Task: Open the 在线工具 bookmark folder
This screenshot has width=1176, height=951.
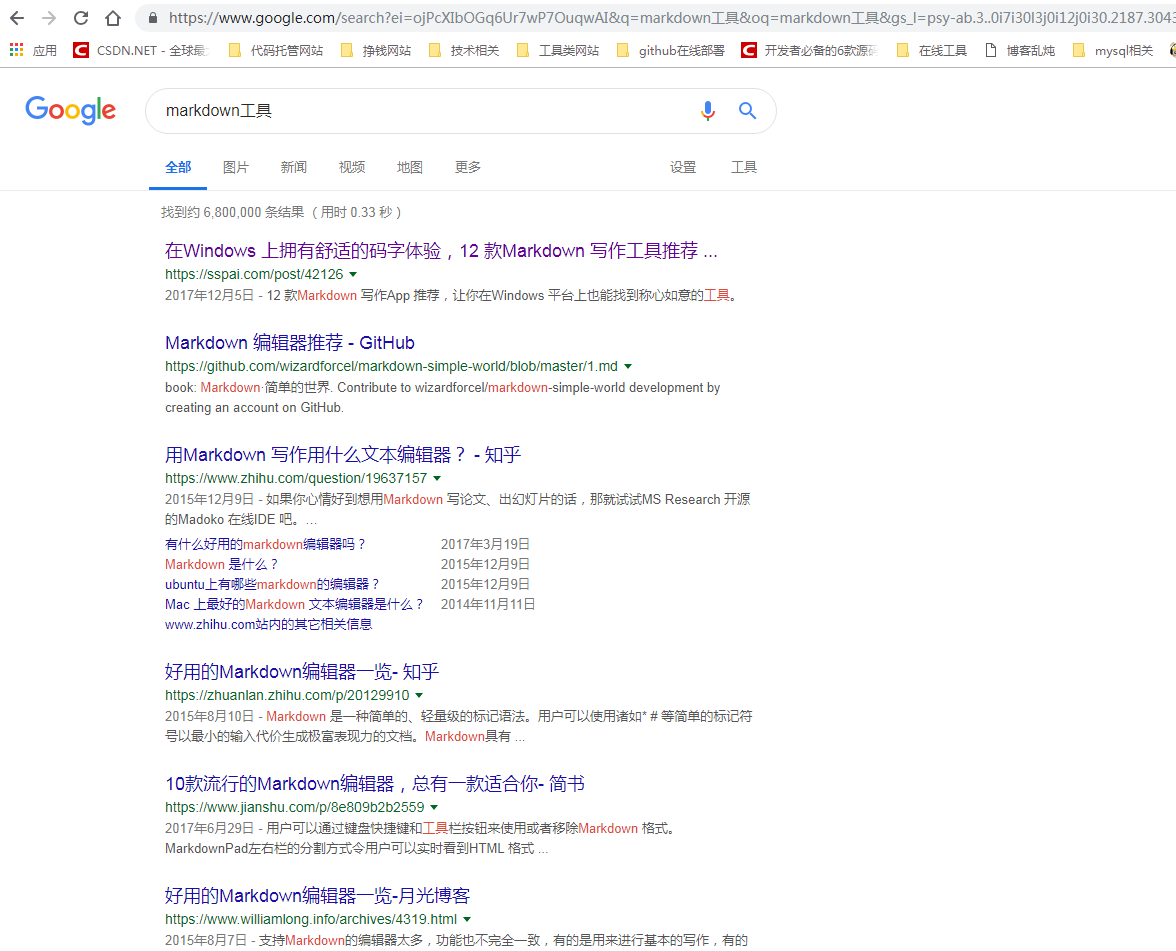Action: 932,50
